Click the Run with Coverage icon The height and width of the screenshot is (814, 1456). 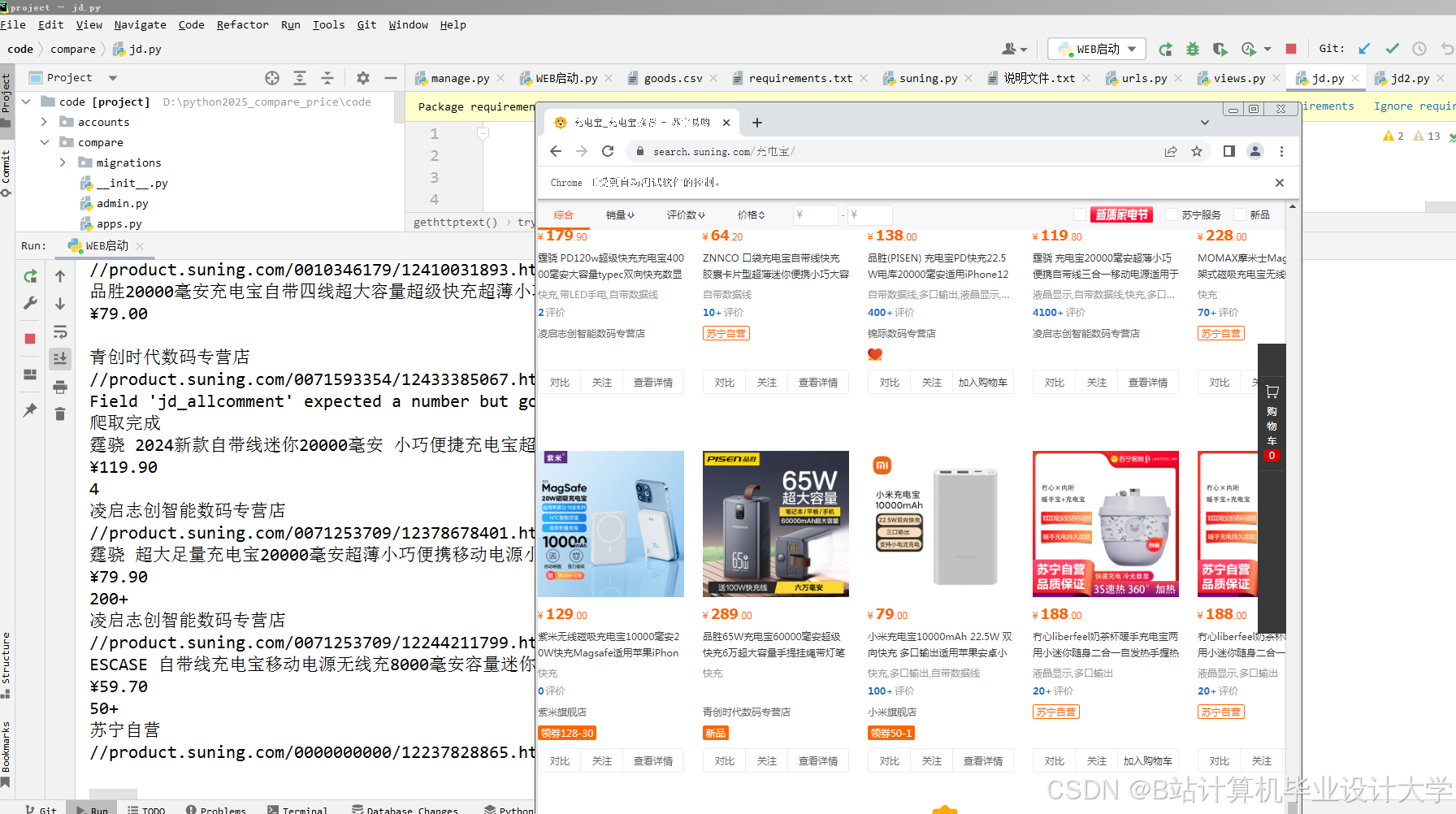tap(1220, 49)
